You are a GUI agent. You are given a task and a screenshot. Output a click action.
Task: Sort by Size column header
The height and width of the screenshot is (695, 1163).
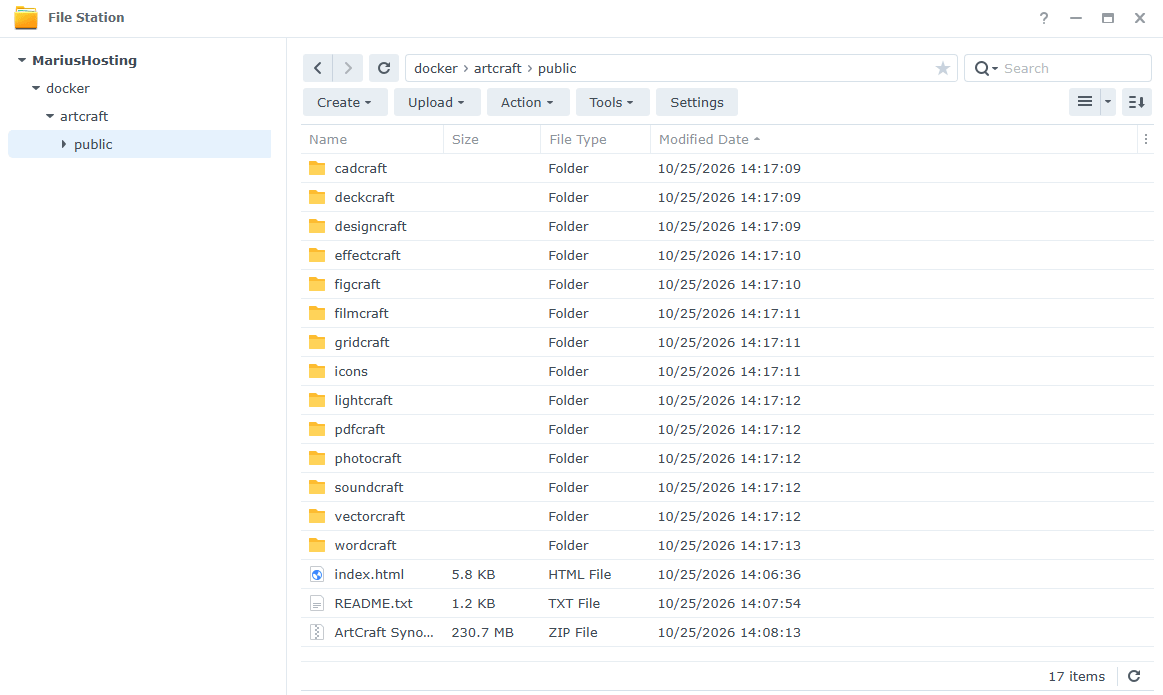[492, 139]
